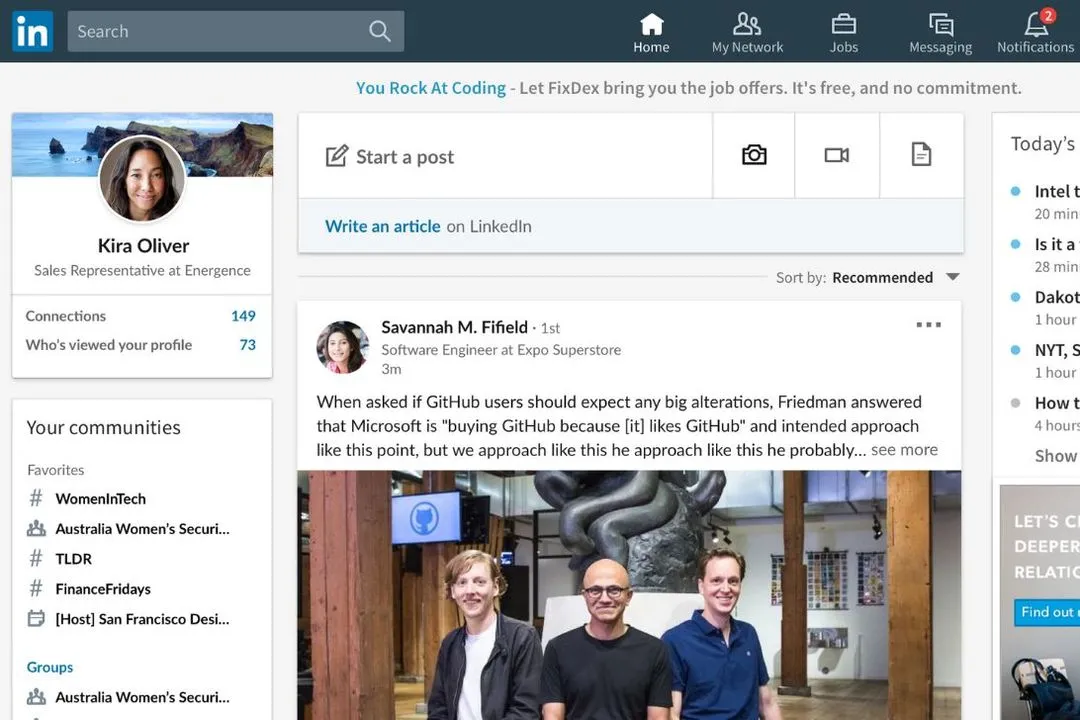This screenshot has height=720, width=1080.
Task: Open Notifications bell
Action: (x=1035, y=33)
